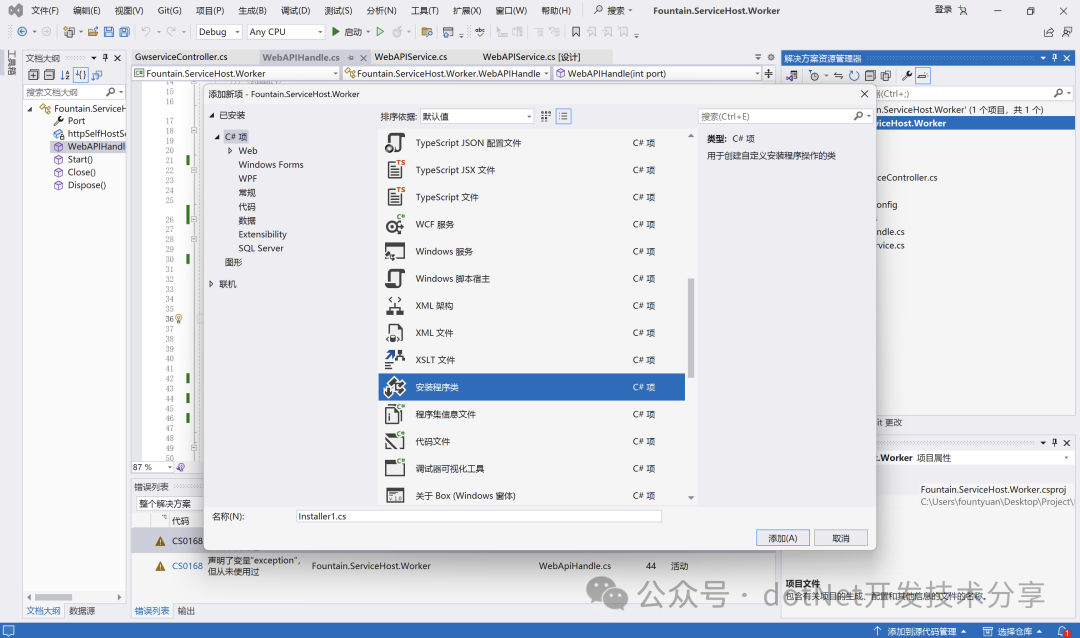Select Dispose() in document outline

(87, 185)
